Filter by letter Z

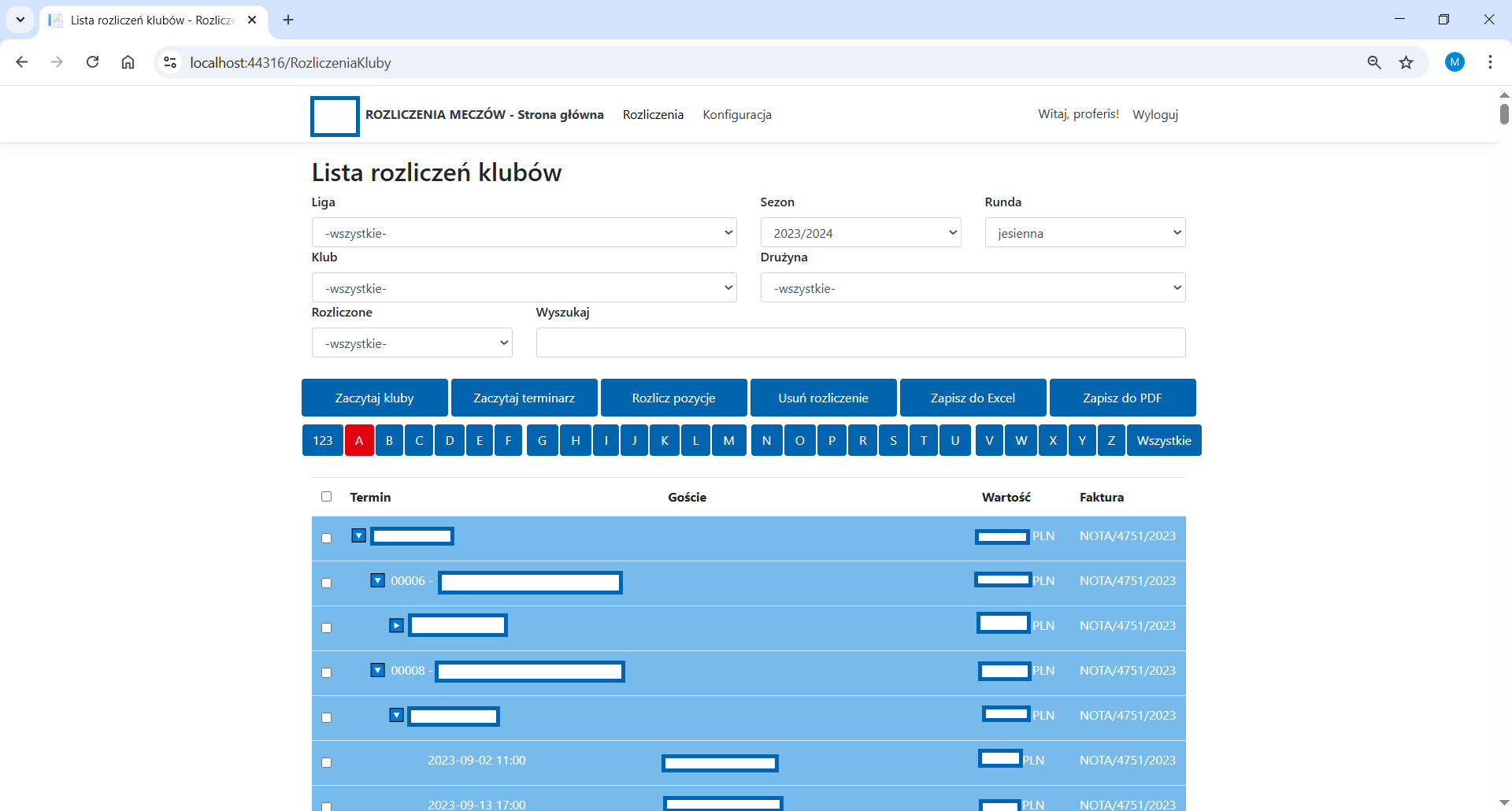1111,440
